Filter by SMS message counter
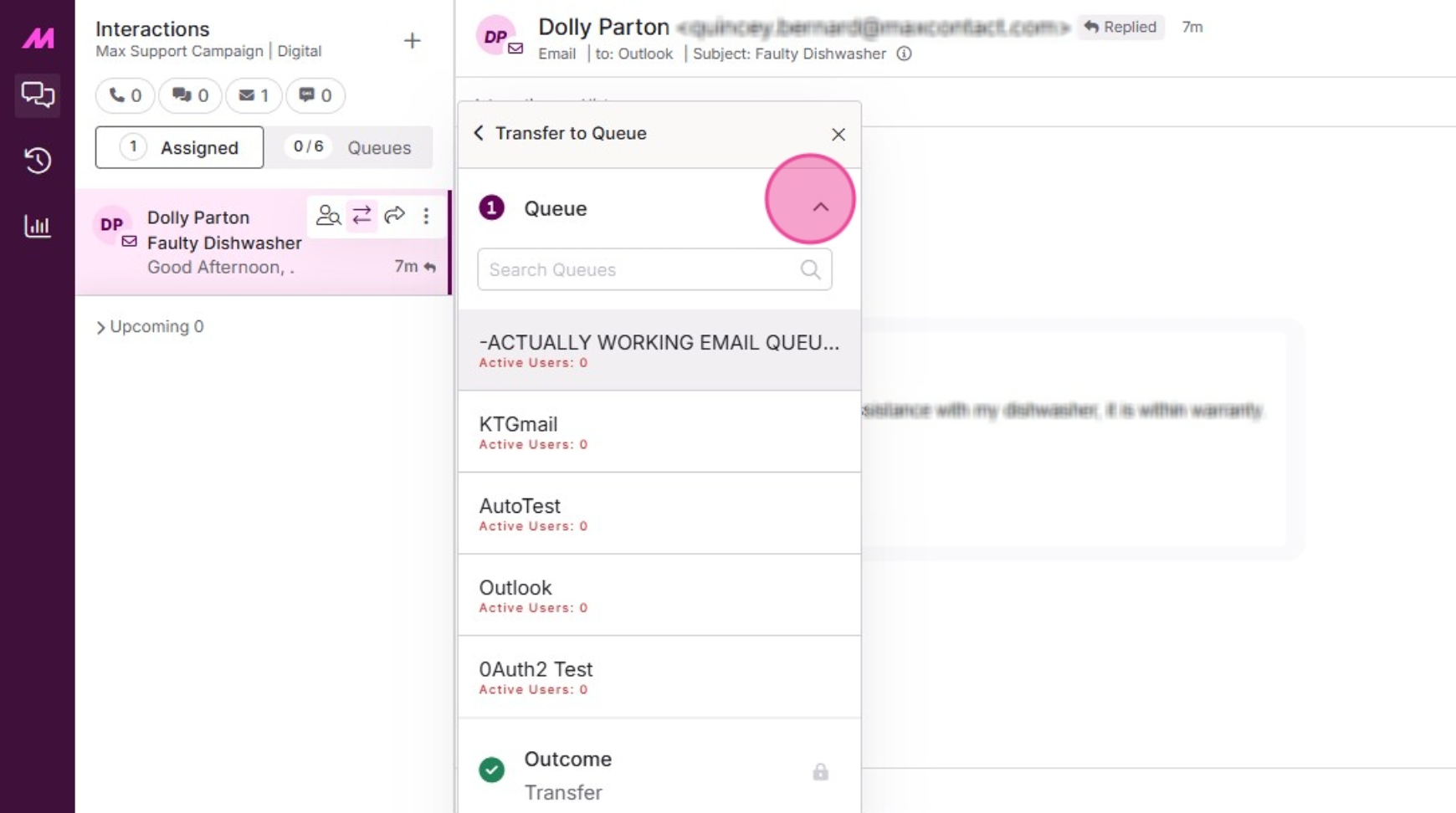This screenshot has width=1456, height=813. click(x=315, y=95)
